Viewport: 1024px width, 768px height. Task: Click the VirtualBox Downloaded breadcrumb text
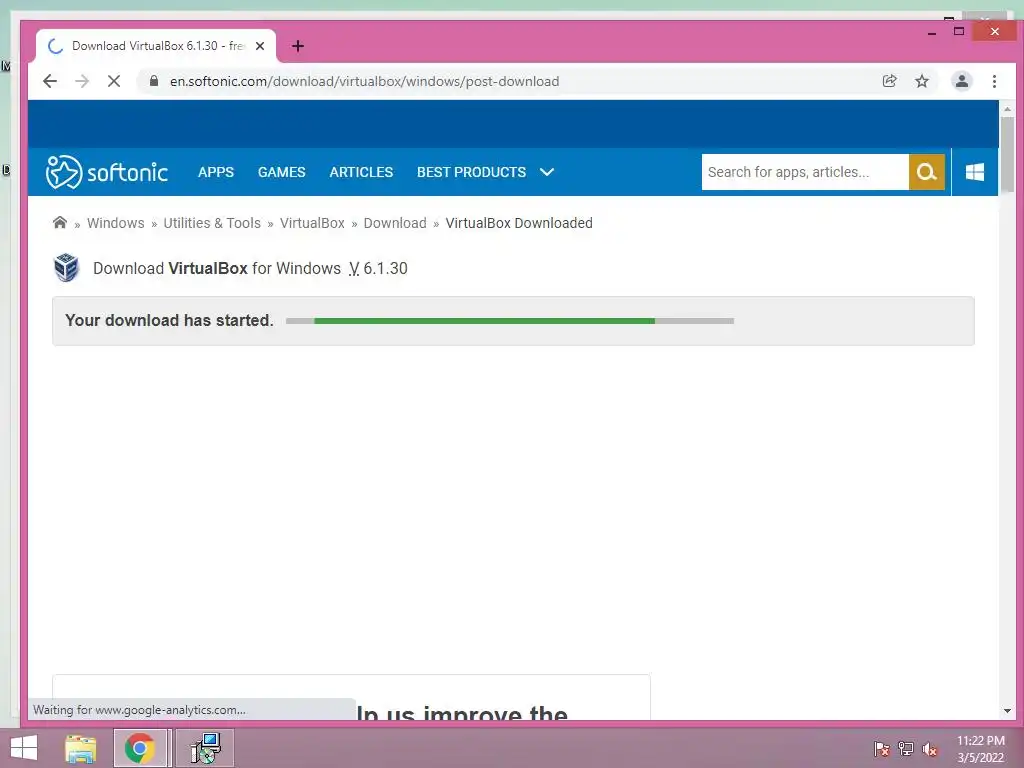click(x=519, y=223)
